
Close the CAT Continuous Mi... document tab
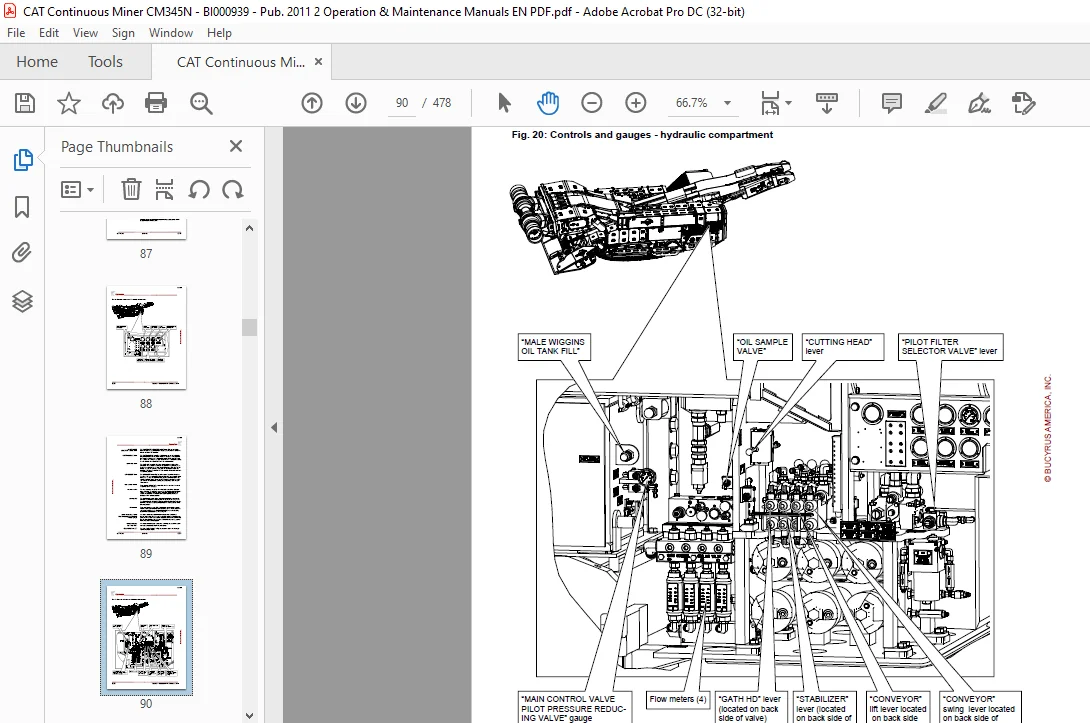coord(318,61)
